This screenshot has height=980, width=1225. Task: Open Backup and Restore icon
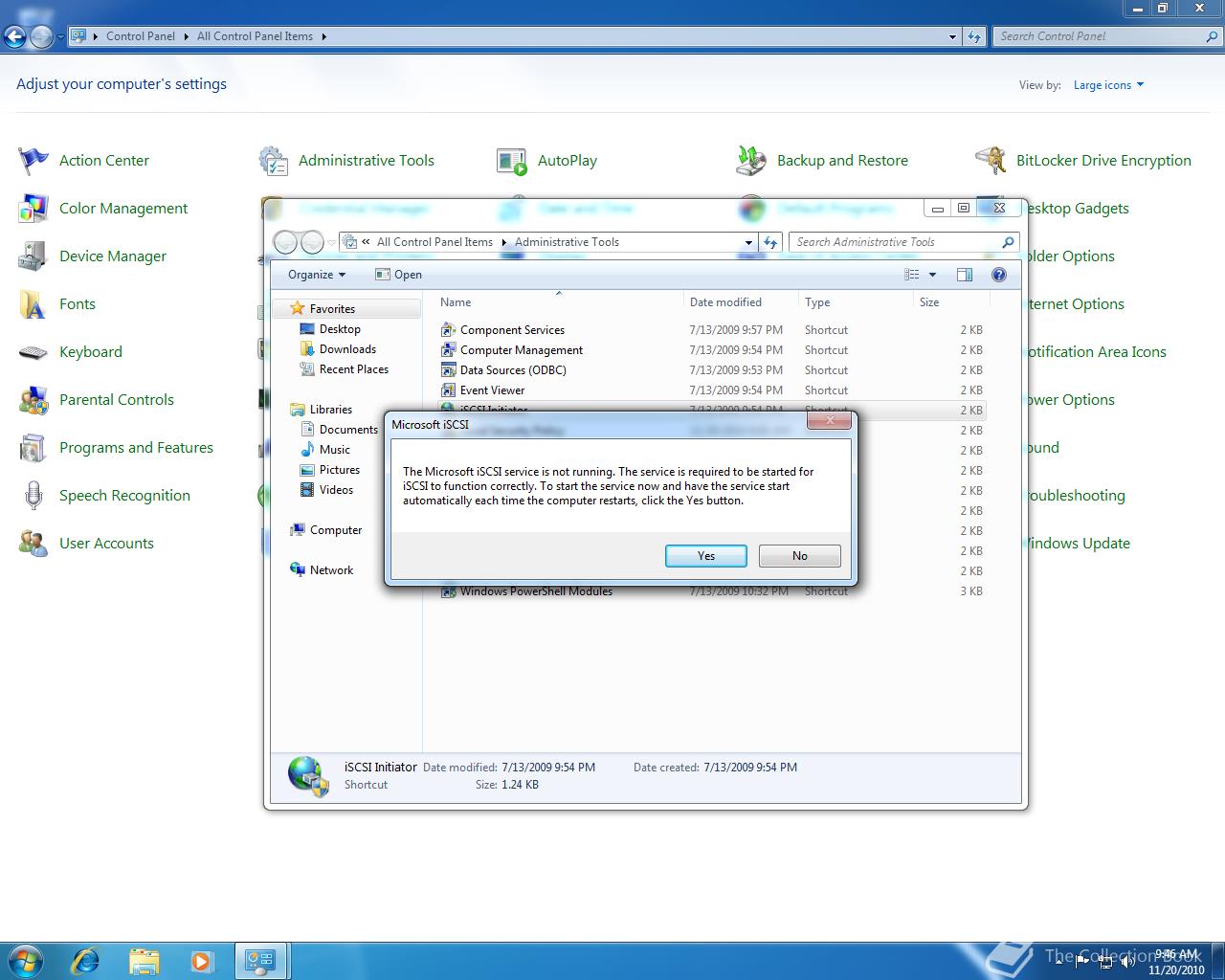(751, 161)
